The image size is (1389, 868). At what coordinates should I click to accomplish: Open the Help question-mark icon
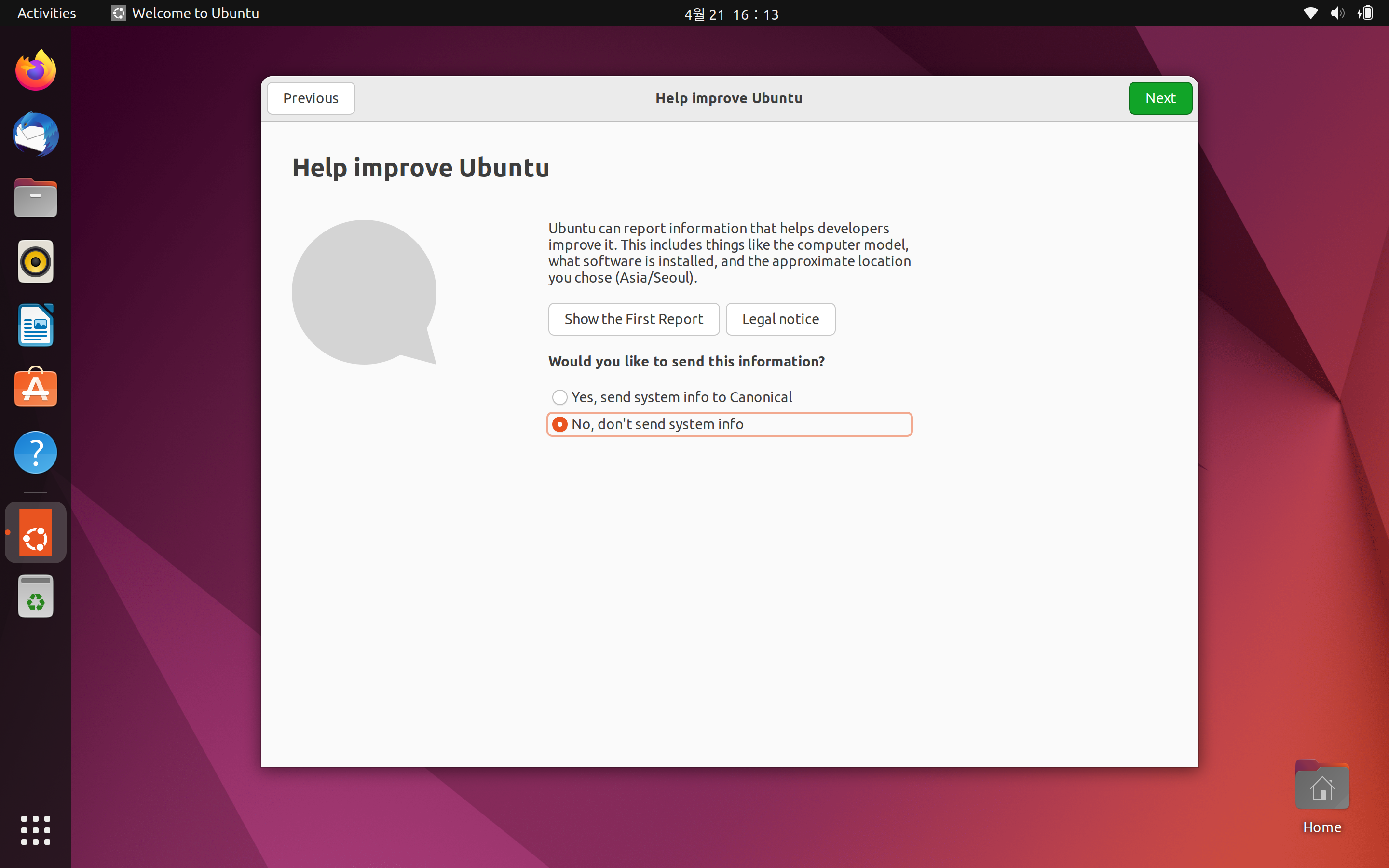coord(36,452)
